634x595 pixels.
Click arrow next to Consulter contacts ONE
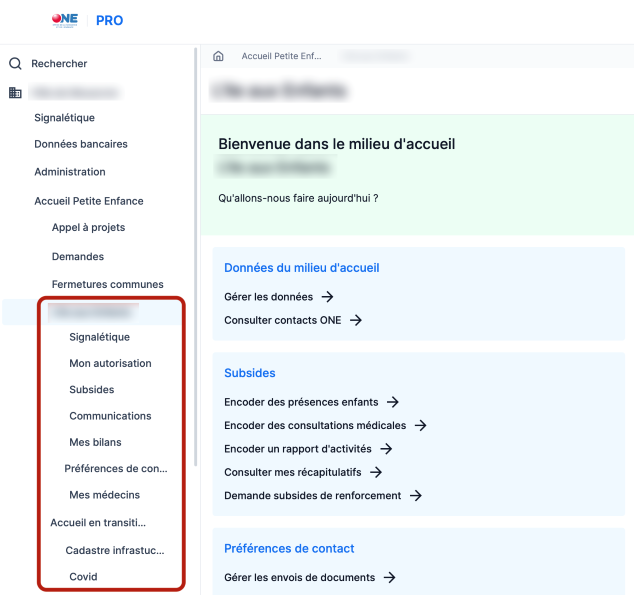pyautogui.click(x=355, y=320)
